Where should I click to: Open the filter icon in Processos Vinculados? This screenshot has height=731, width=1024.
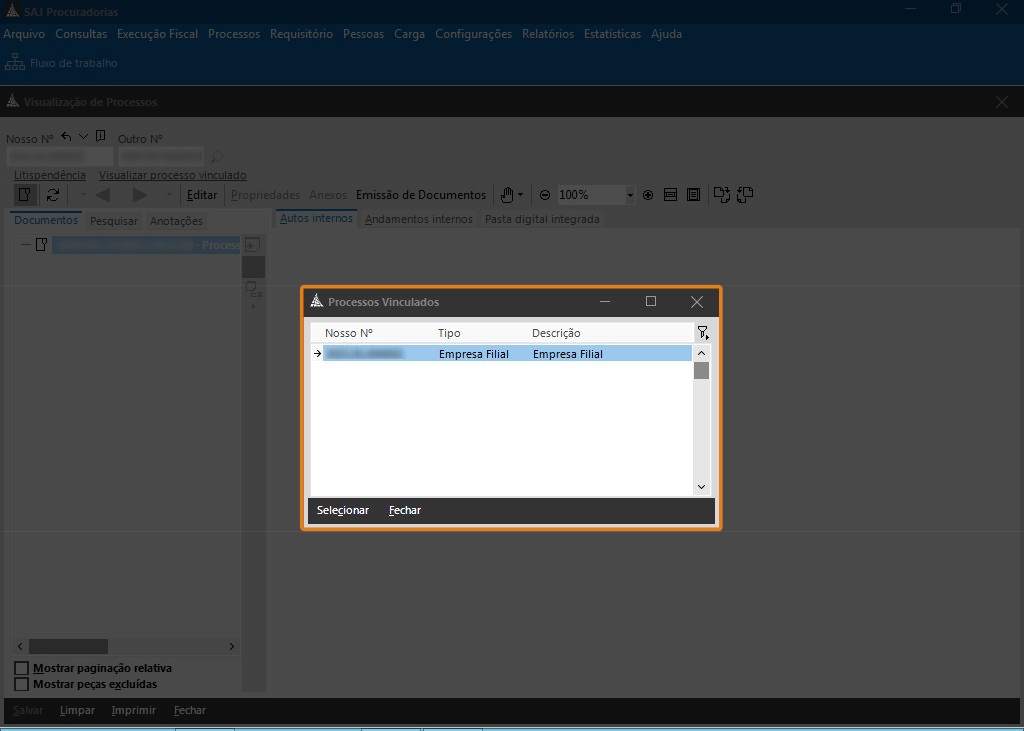tap(702, 333)
